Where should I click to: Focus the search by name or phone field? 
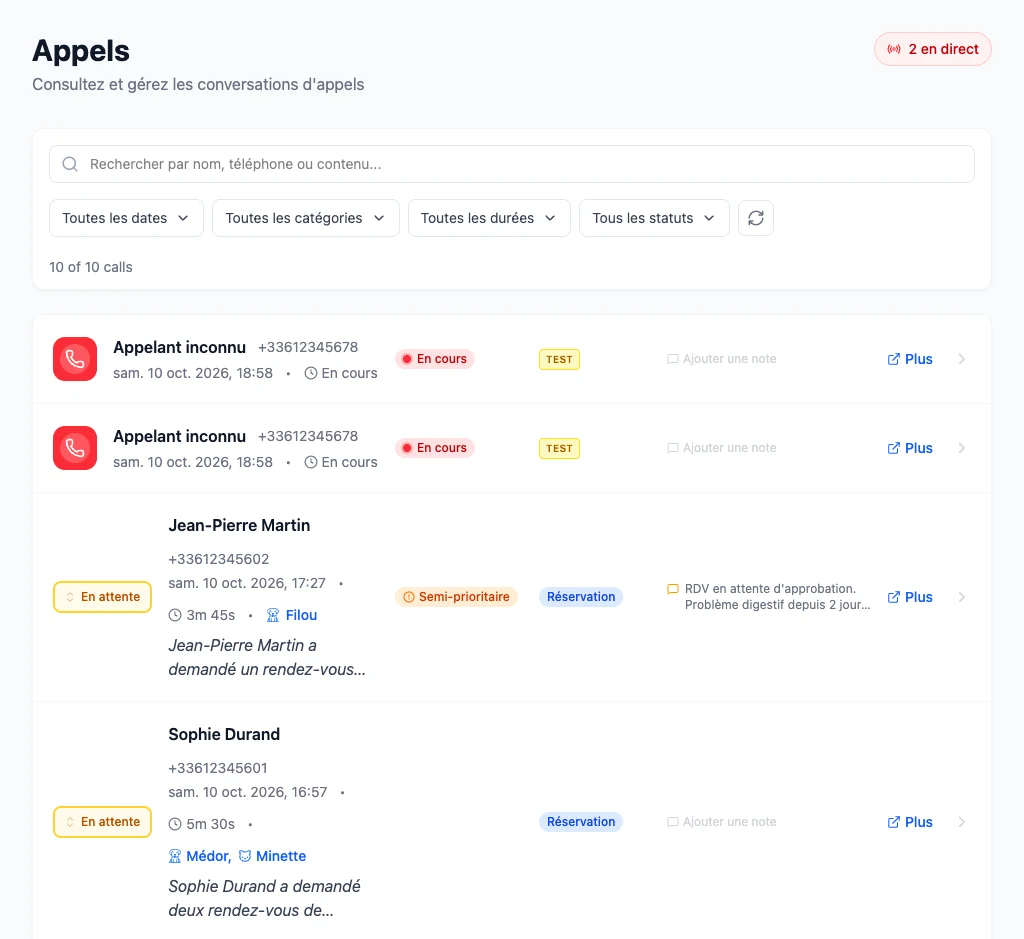point(512,164)
